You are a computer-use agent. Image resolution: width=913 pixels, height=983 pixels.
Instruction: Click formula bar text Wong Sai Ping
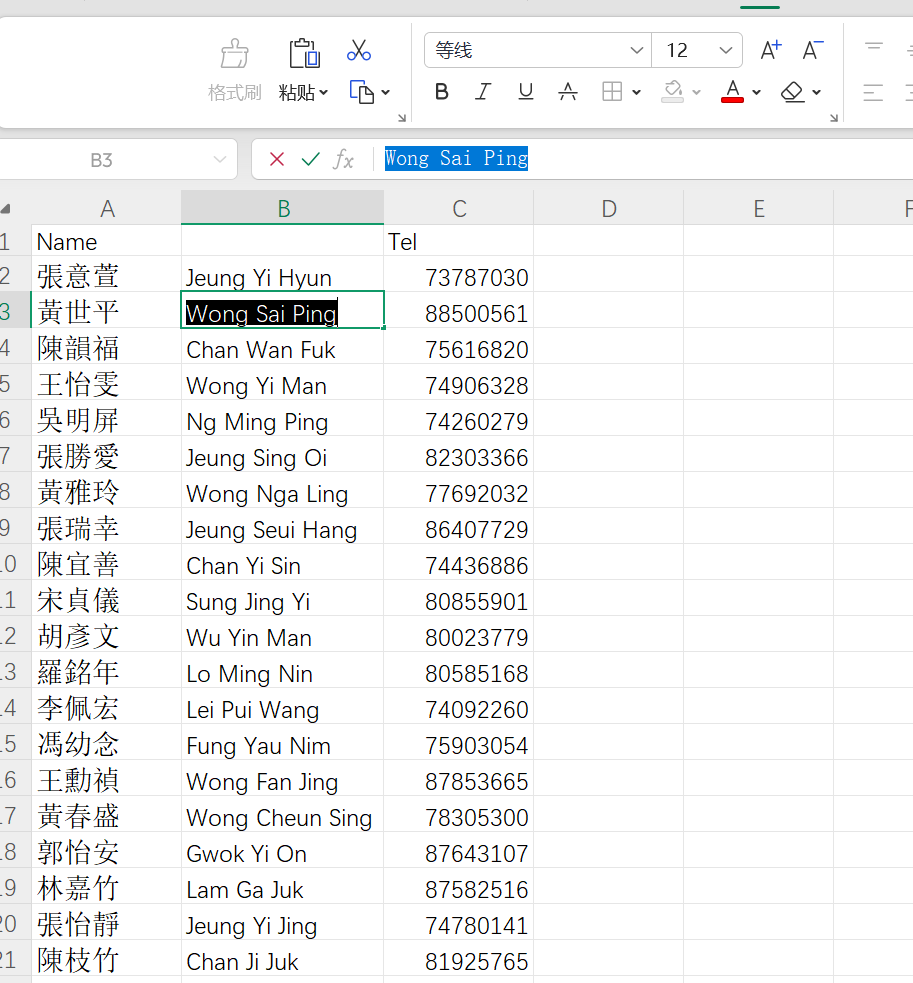(x=456, y=159)
